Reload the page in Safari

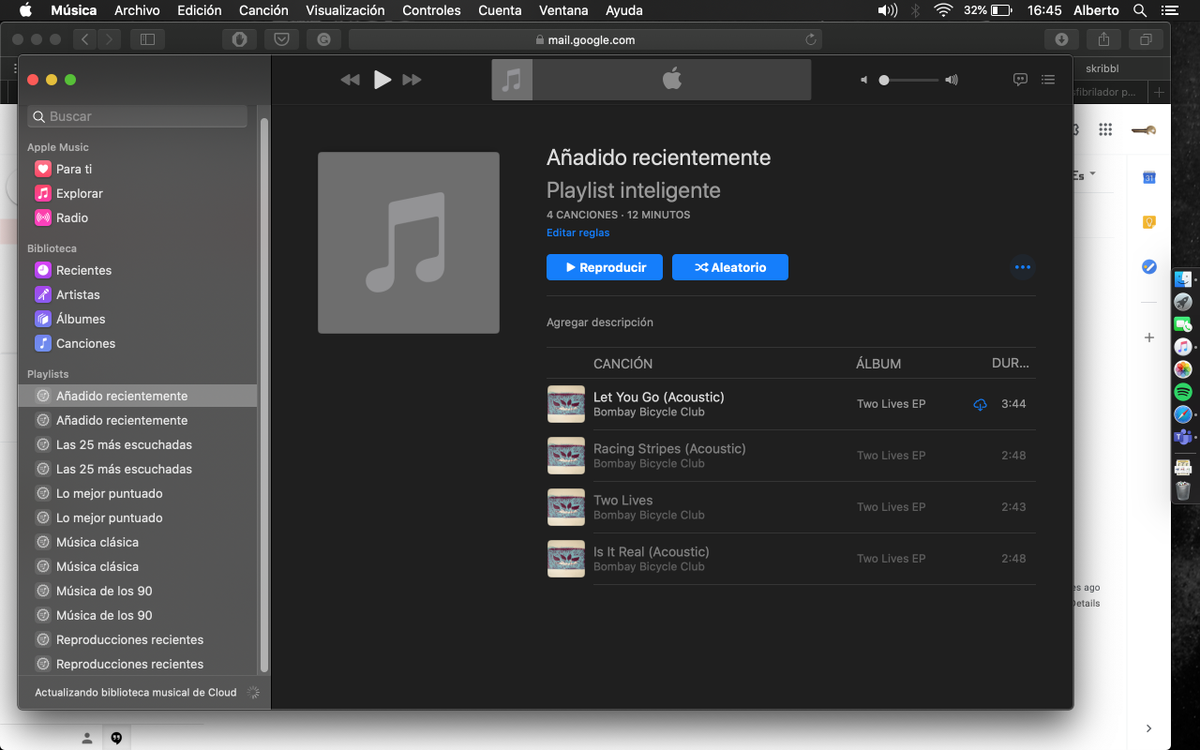pyautogui.click(x=810, y=40)
